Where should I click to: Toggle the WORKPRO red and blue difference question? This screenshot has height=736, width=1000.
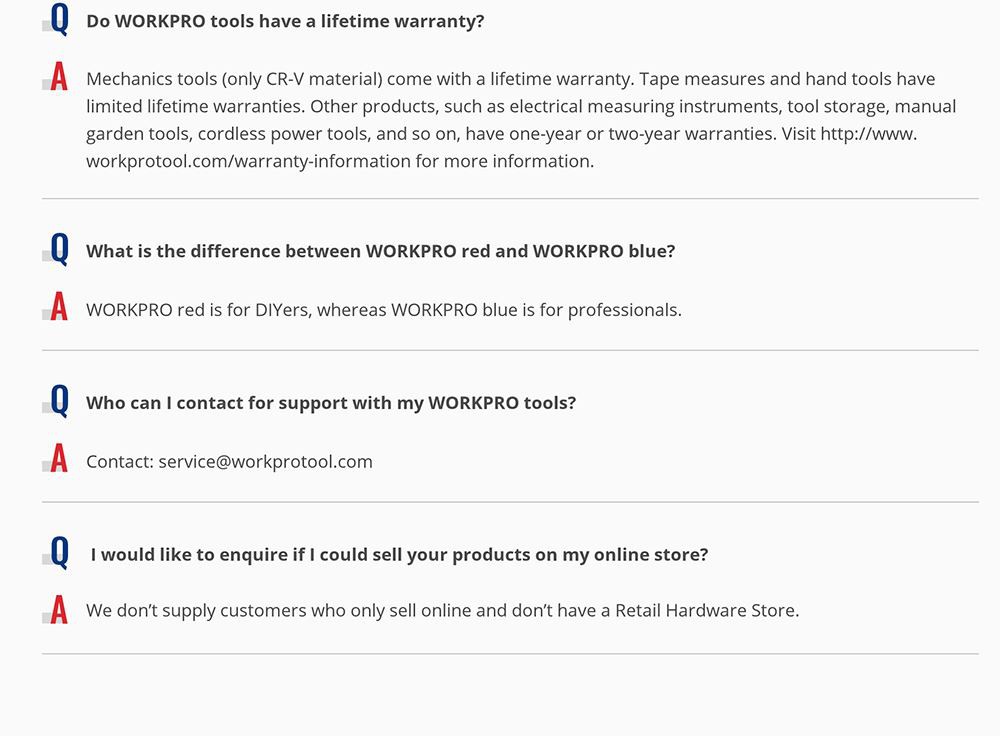380,251
